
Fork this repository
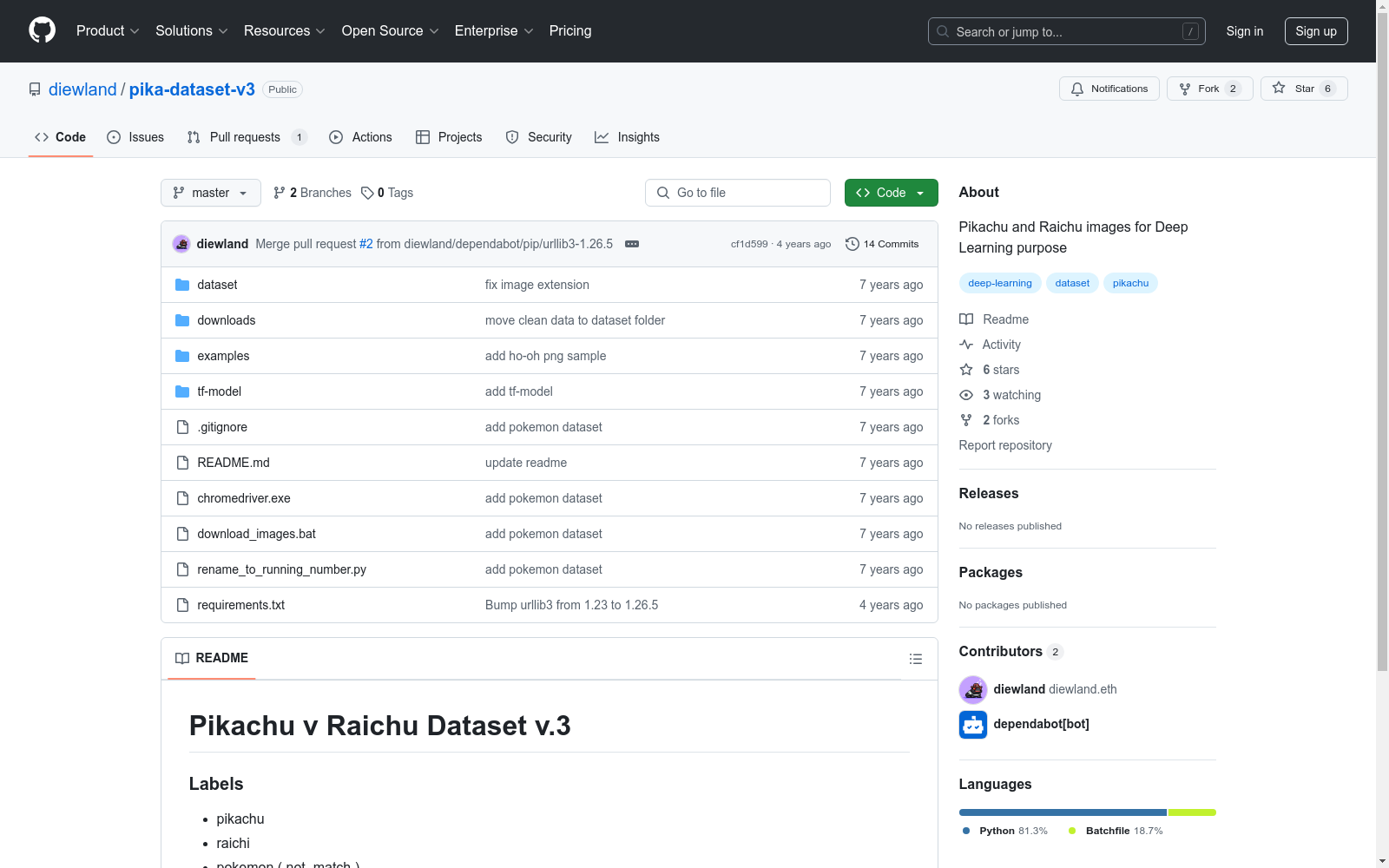point(1210,89)
